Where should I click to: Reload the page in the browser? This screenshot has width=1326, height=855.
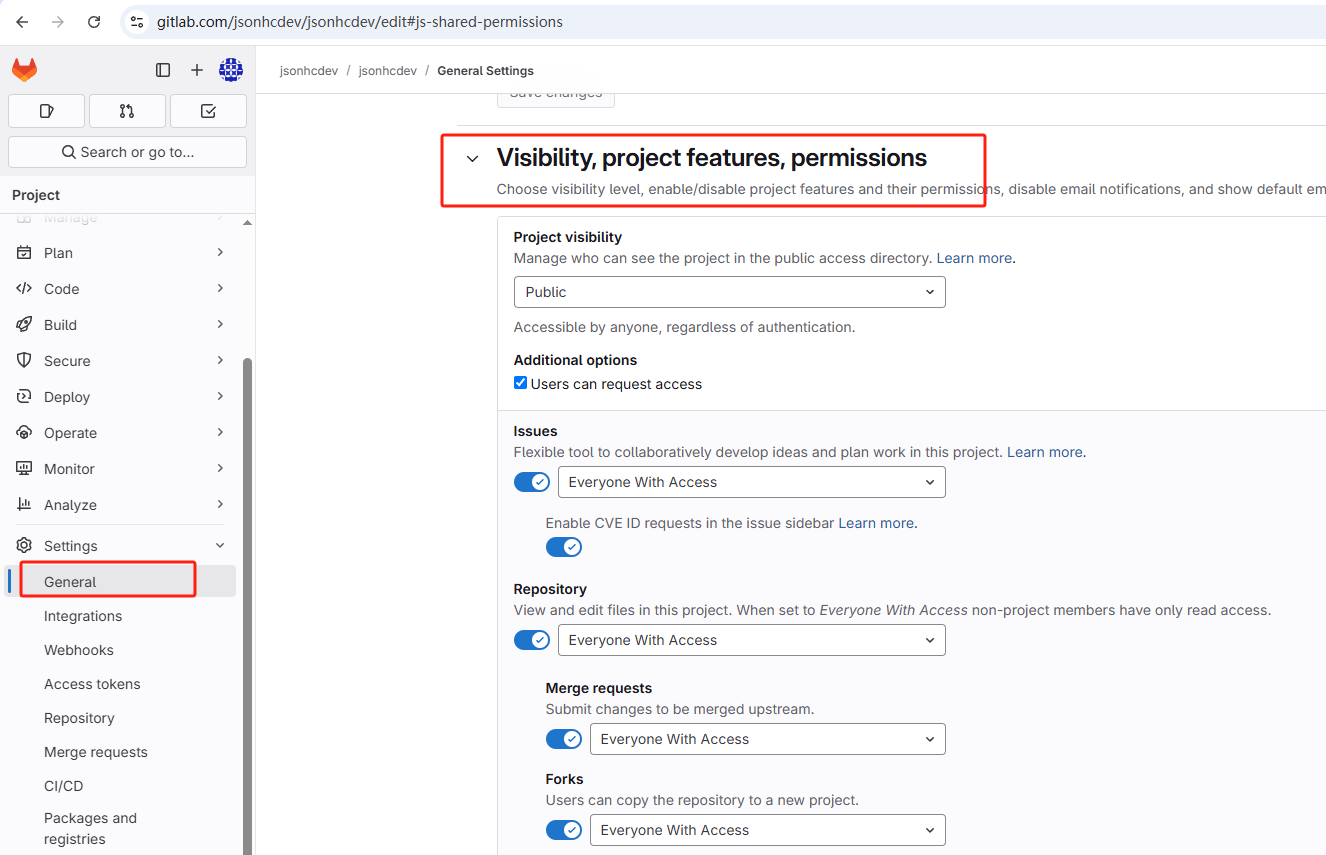[94, 21]
